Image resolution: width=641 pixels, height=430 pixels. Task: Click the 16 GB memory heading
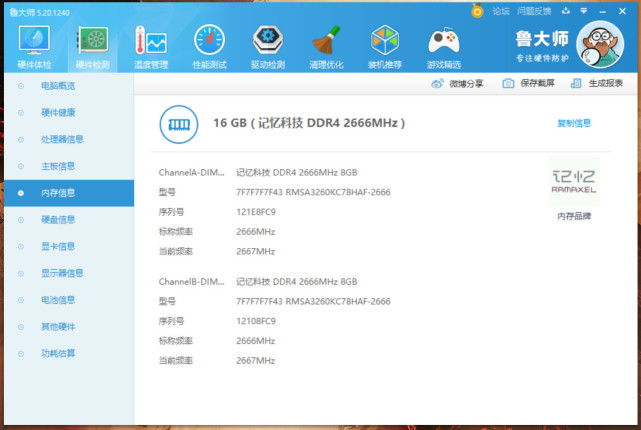click(x=309, y=123)
